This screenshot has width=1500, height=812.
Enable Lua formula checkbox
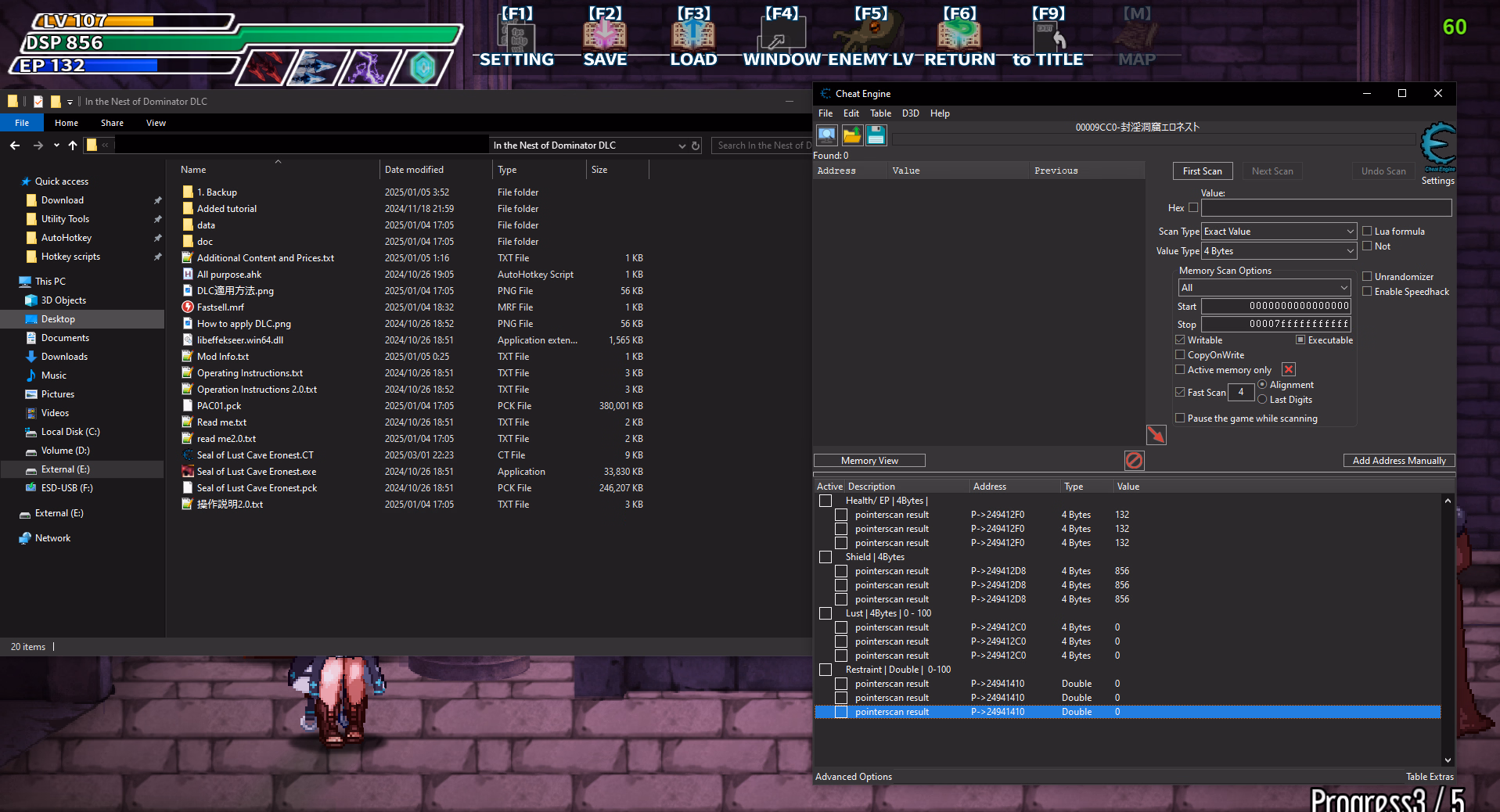pyautogui.click(x=1367, y=232)
